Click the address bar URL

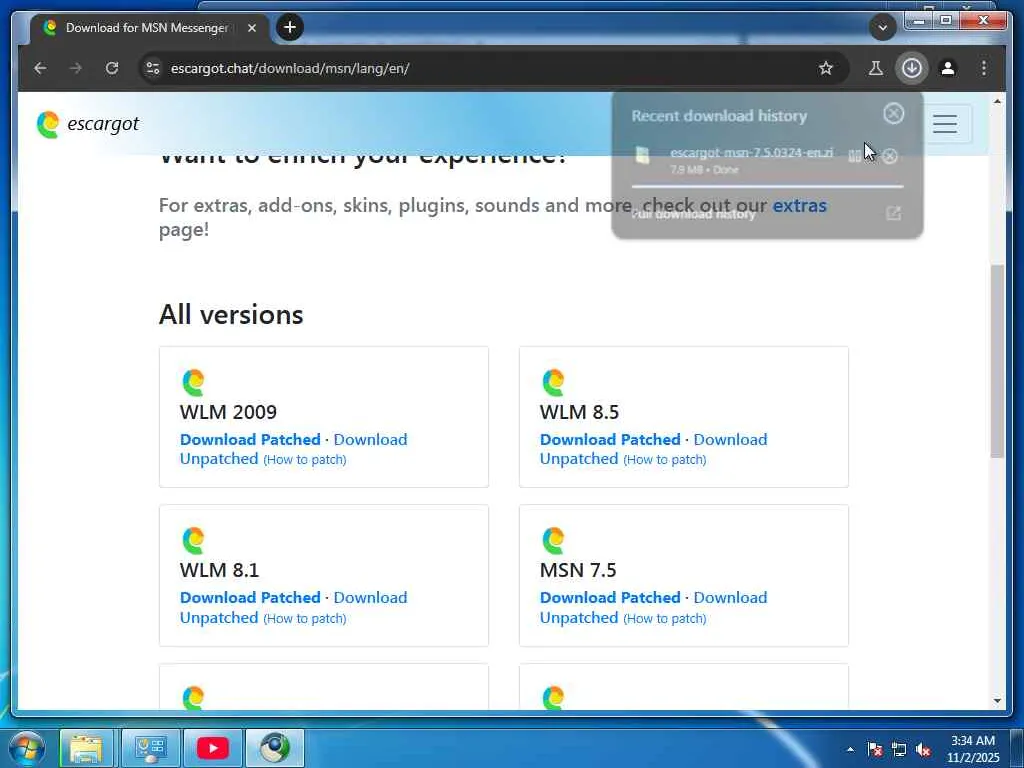pos(290,68)
